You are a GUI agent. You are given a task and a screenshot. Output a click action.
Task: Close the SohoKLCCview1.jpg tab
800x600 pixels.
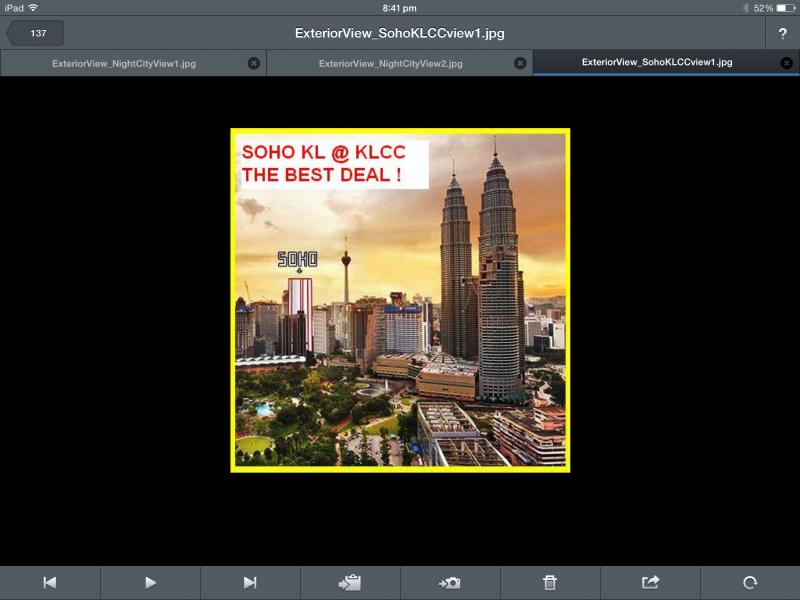[x=786, y=63]
